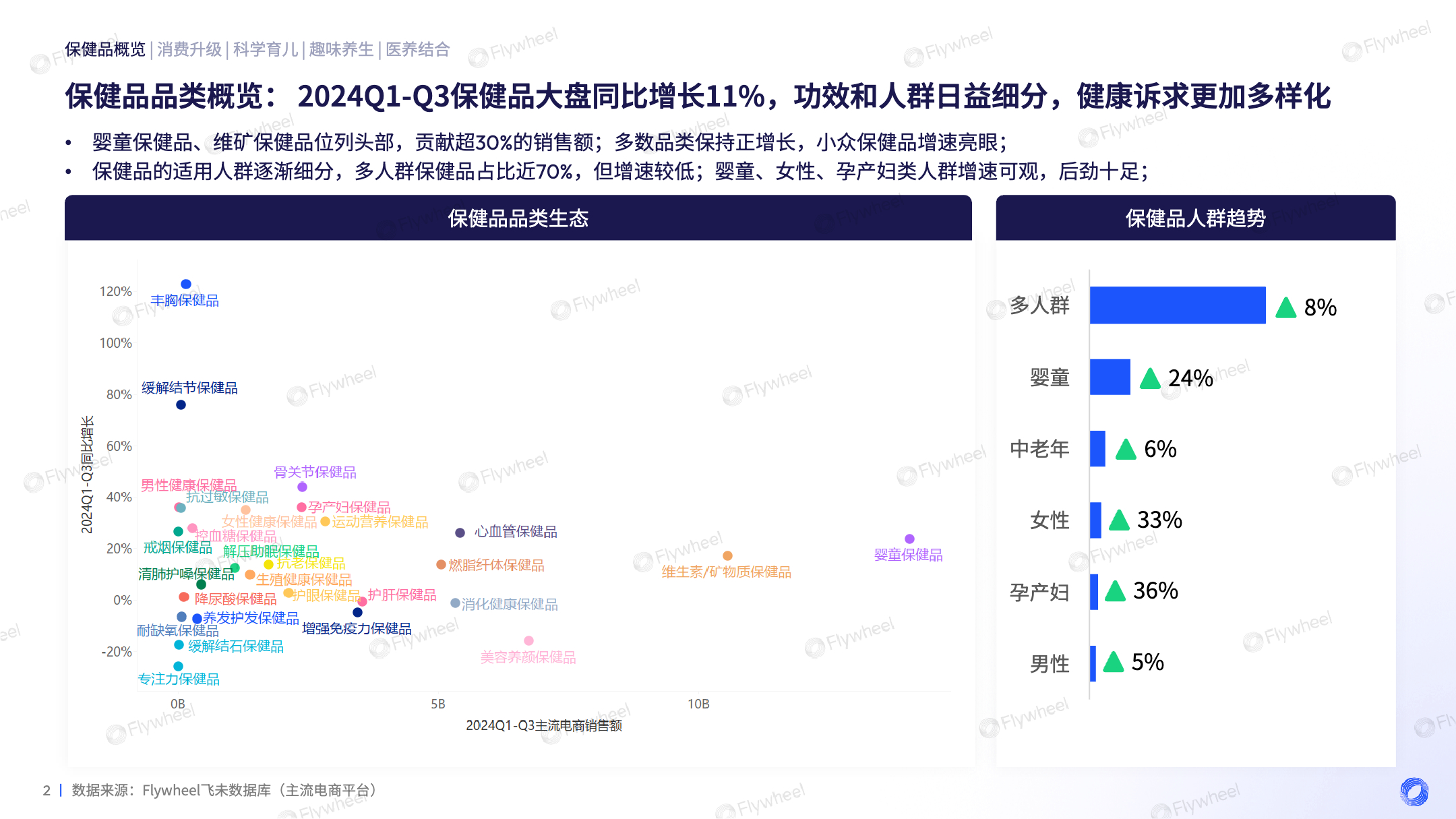This screenshot has width=1456, height=819.
Task: Click the green up triangle beside 8%
Action: tap(1286, 307)
